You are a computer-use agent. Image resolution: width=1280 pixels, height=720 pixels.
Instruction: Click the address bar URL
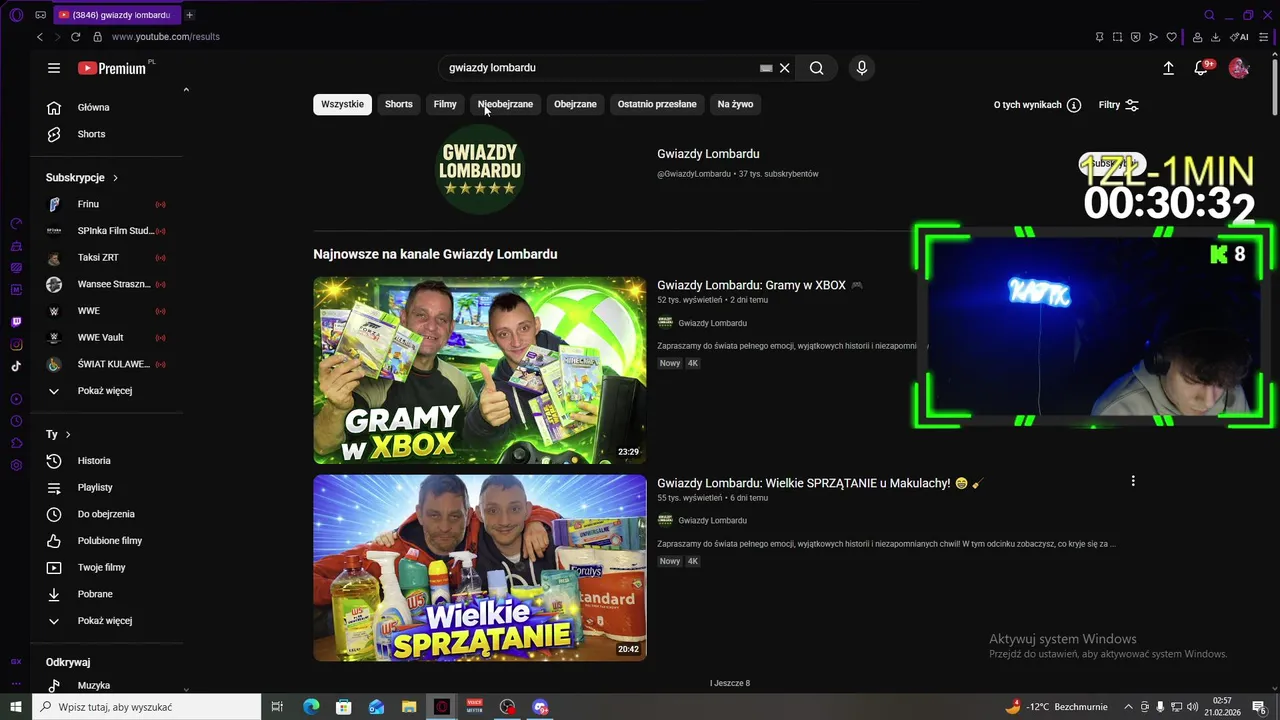click(x=165, y=37)
